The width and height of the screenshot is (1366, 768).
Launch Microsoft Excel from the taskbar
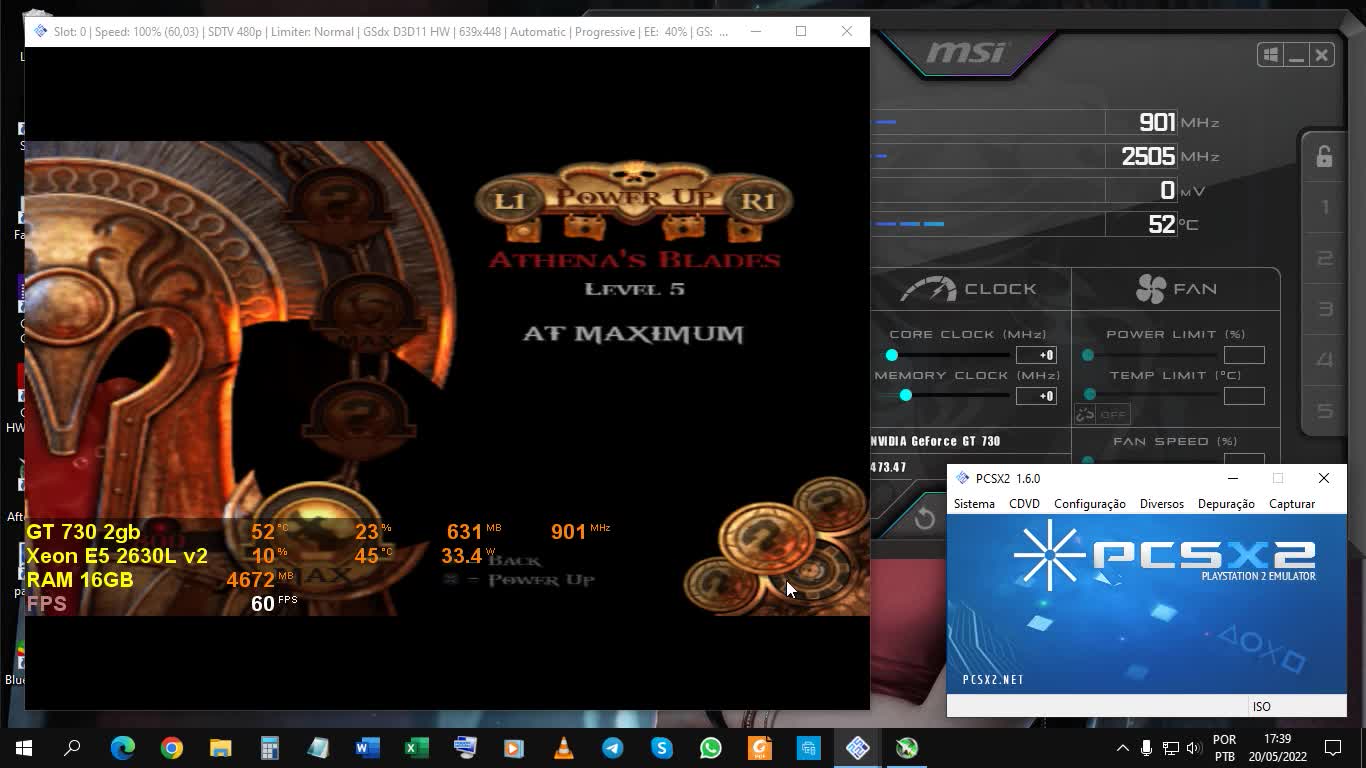[416, 748]
